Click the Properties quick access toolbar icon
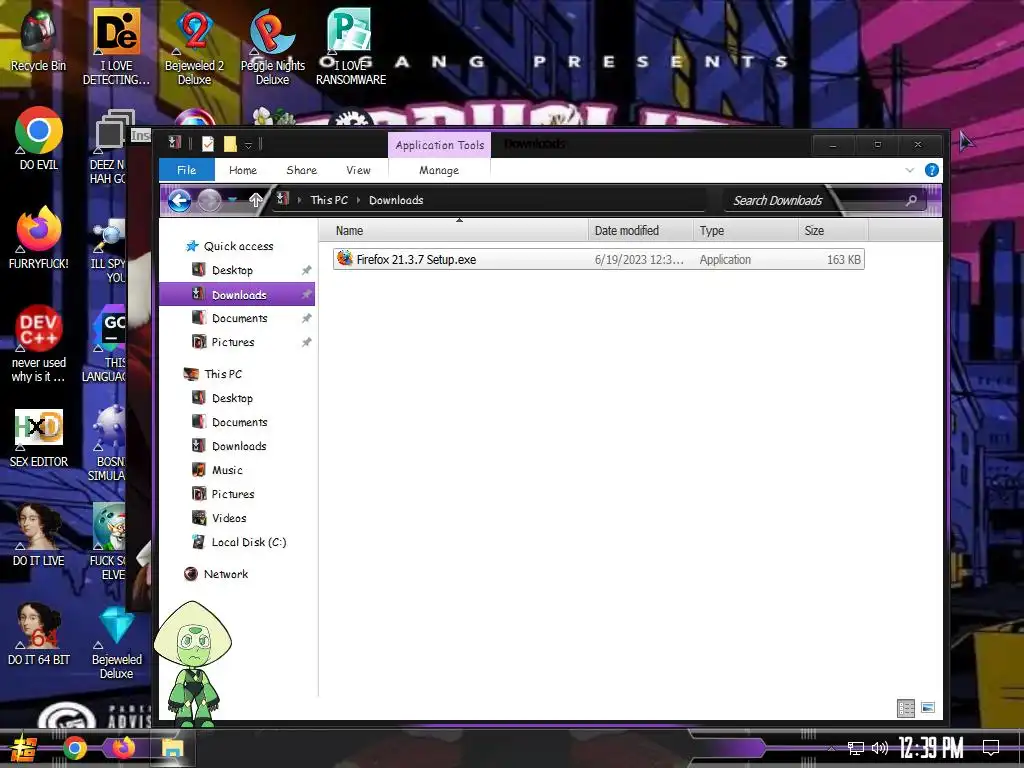This screenshot has height=768, width=1024. 208,144
